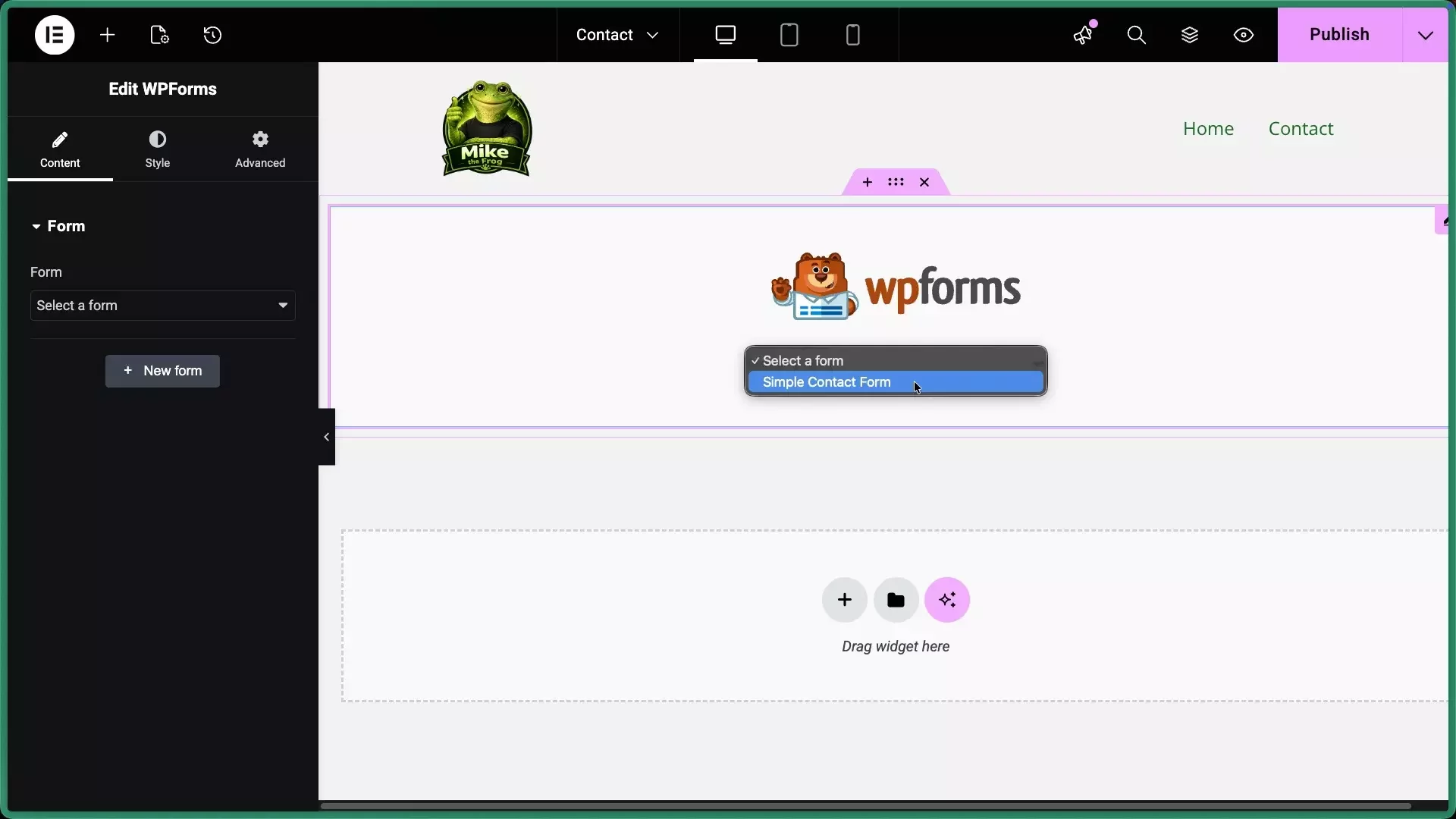Switch to the Style tab
Image resolution: width=1456 pixels, height=819 pixels.
158,149
